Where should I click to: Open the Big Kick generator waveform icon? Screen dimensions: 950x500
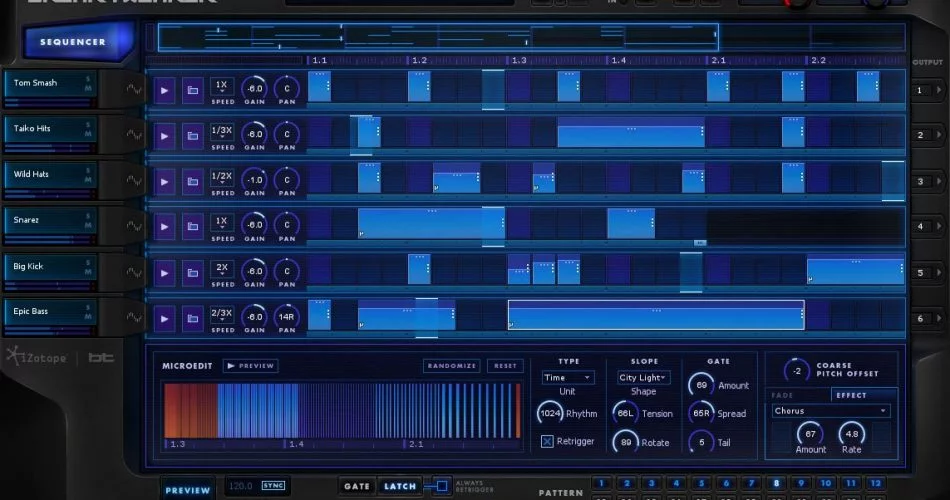[x=134, y=272]
